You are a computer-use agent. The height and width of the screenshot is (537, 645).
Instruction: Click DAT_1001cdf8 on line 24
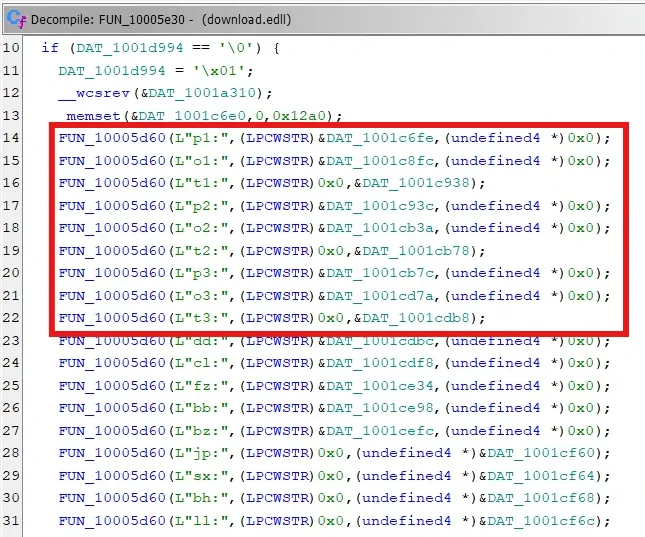380,363
